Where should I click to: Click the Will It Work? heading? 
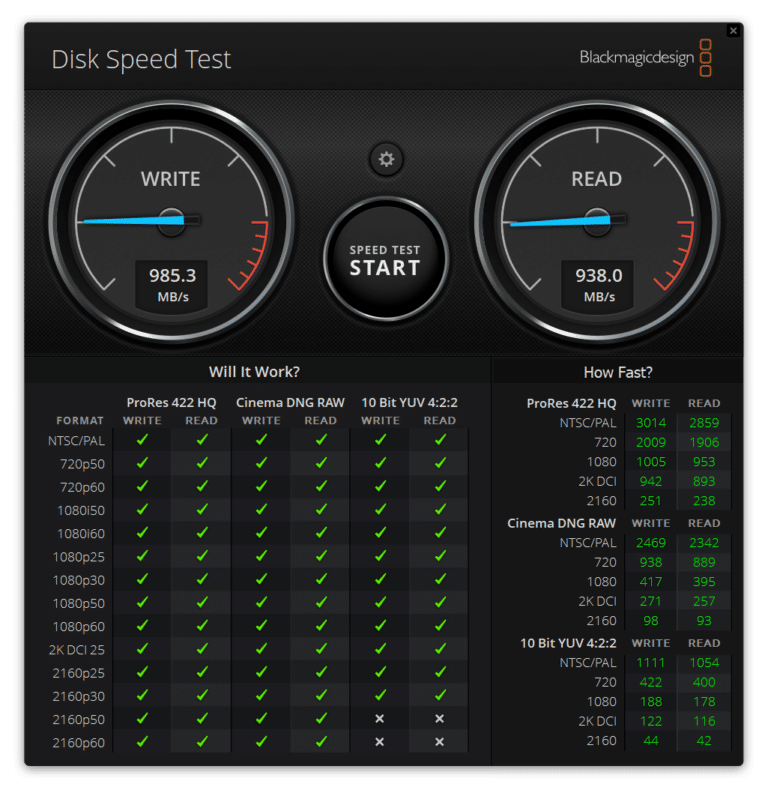click(x=254, y=372)
